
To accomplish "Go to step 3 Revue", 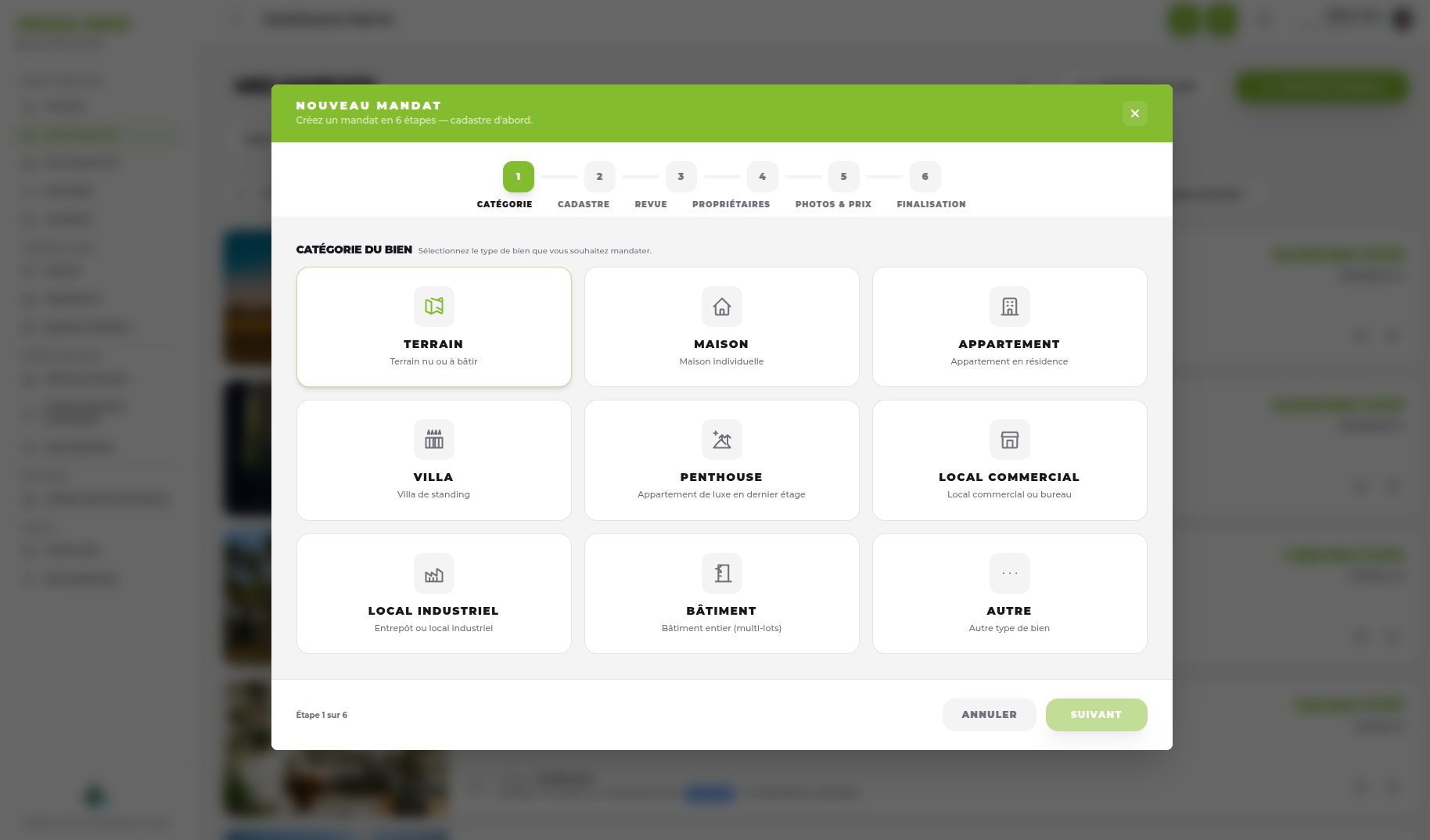I will [681, 177].
